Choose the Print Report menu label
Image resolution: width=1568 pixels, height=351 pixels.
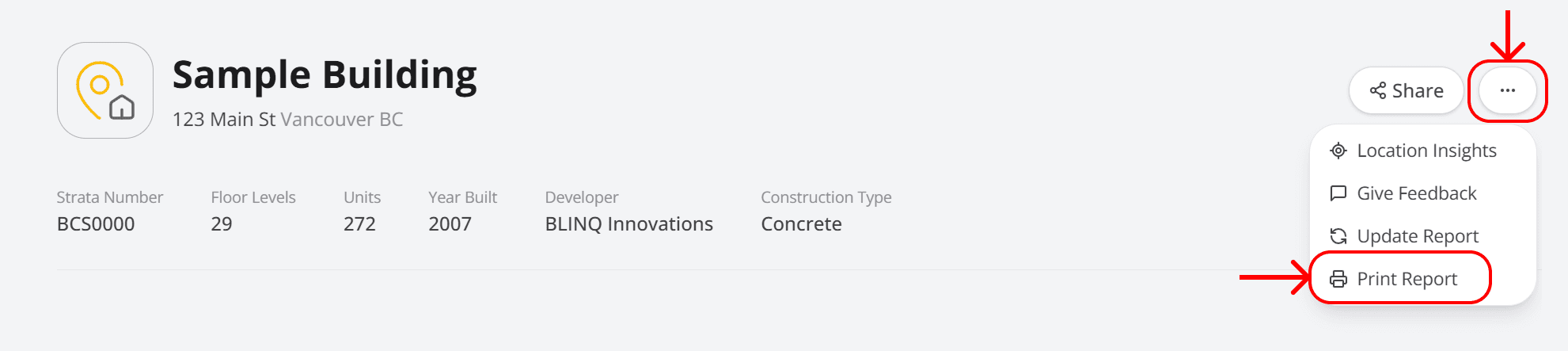[x=1407, y=279]
